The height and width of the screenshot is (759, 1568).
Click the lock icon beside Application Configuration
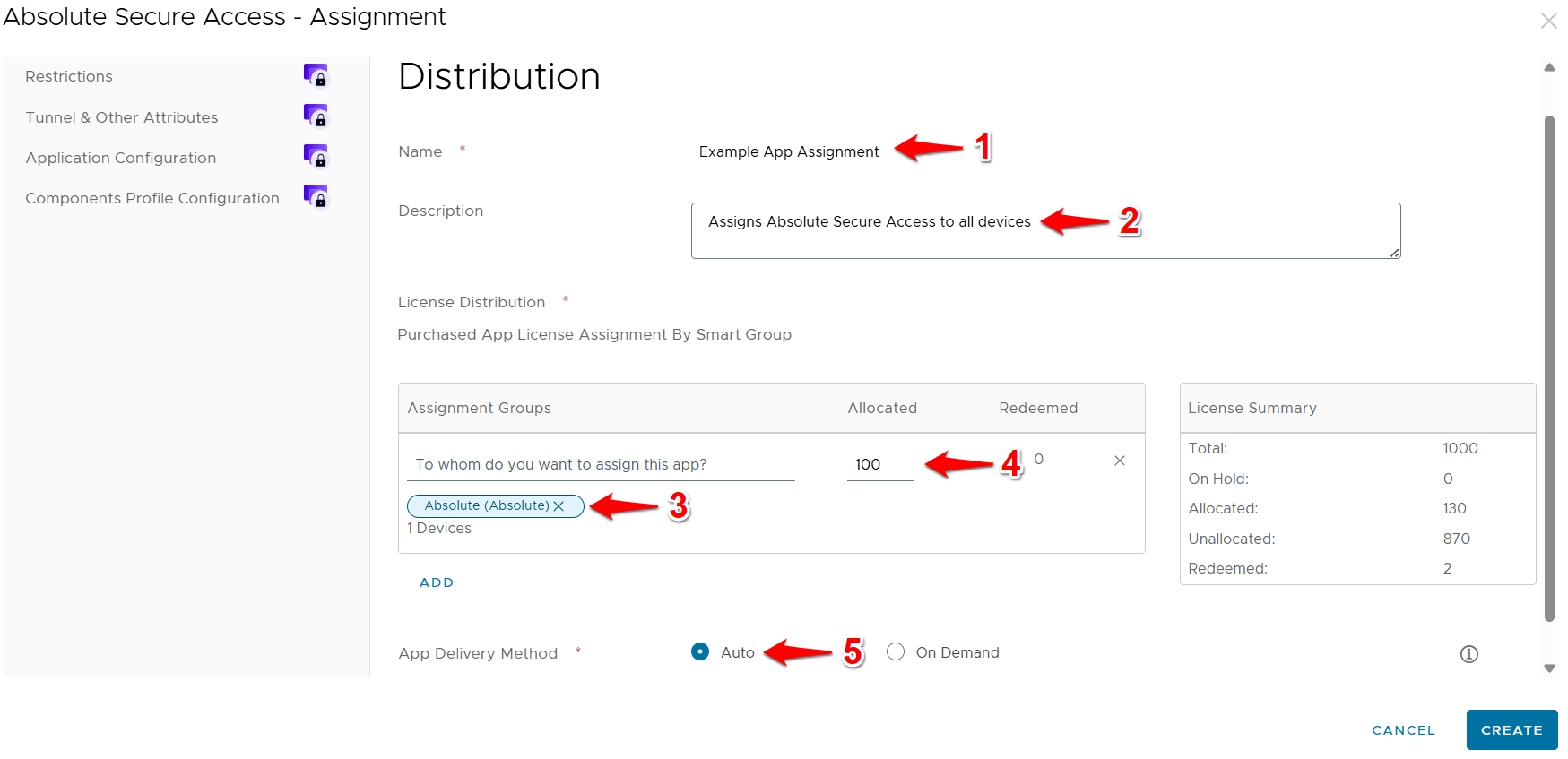click(x=316, y=157)
